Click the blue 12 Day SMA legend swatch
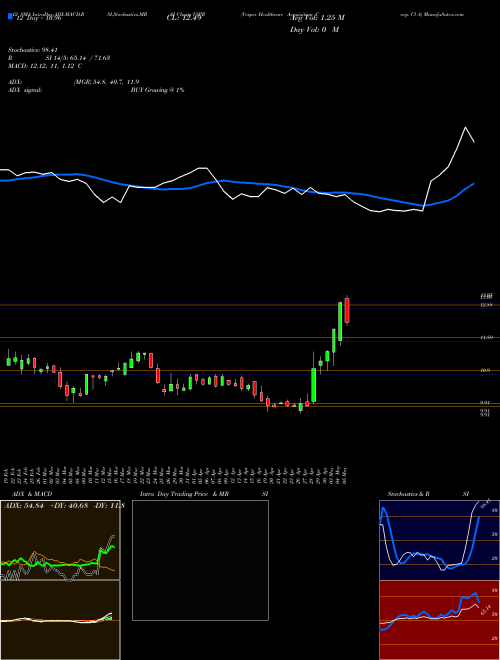500x660 pixels. tap(10, 16)
